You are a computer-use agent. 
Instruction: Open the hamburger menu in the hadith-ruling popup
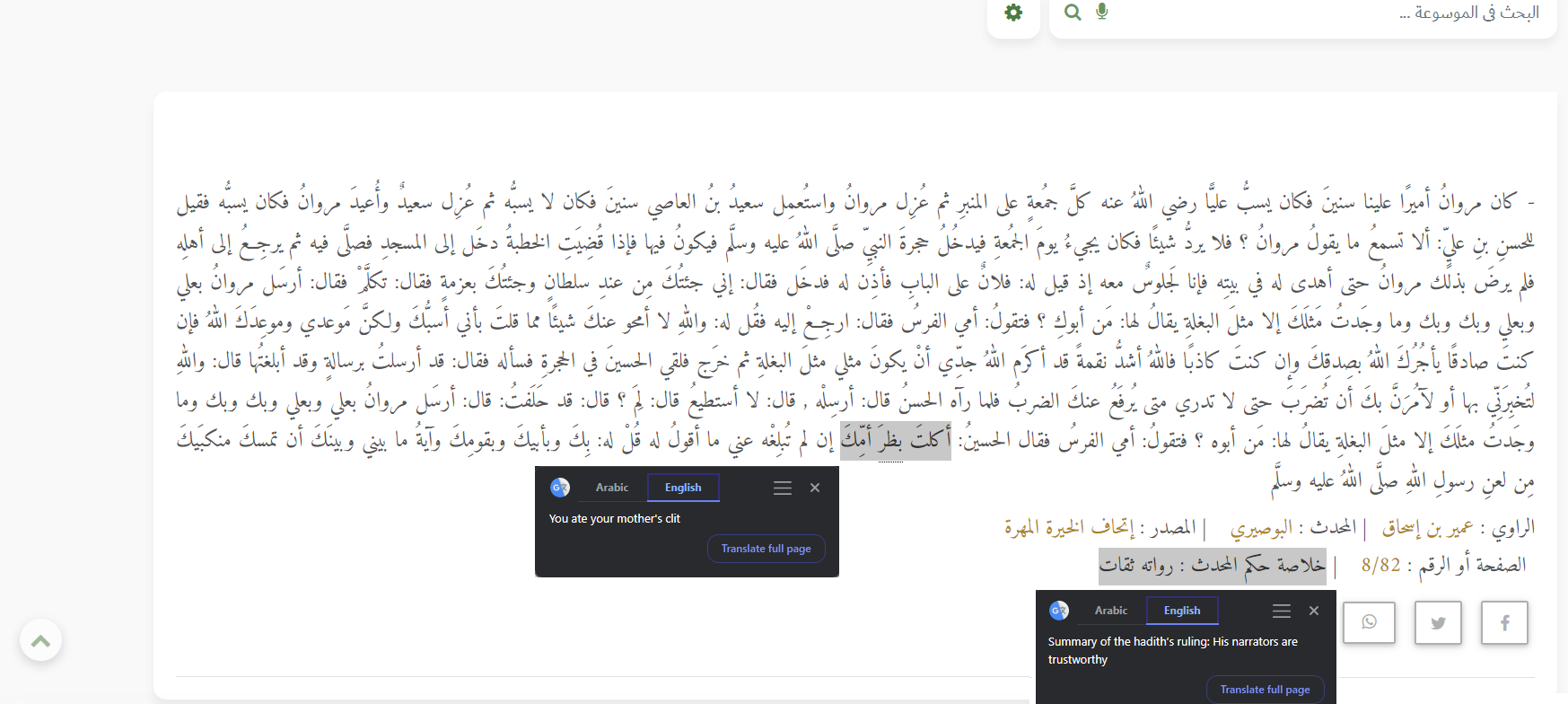pyautogui.click(x=1282, y=611)
